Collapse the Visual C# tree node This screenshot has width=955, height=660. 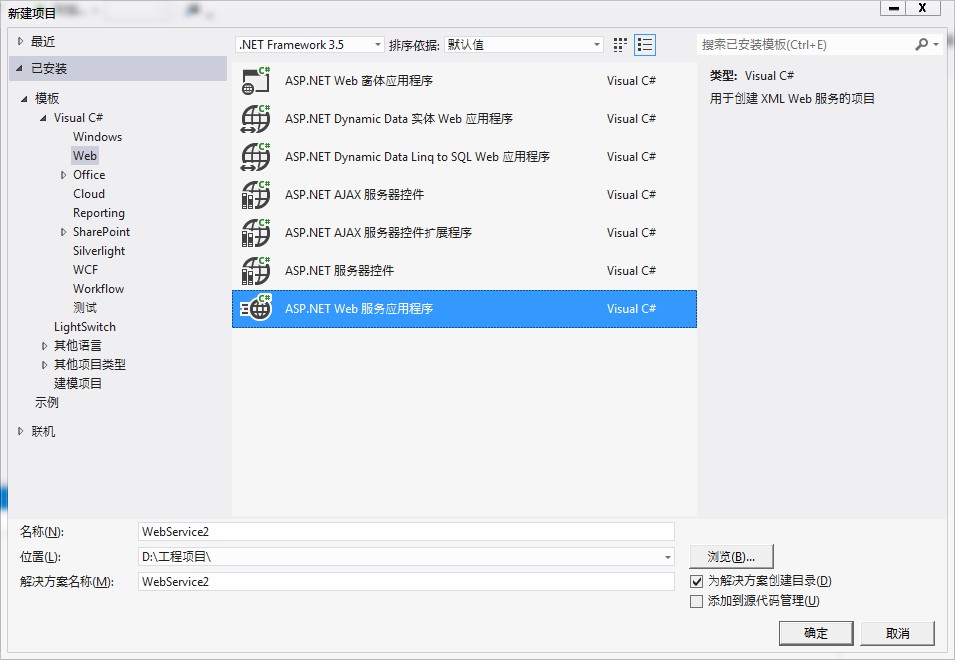(43, 118)
